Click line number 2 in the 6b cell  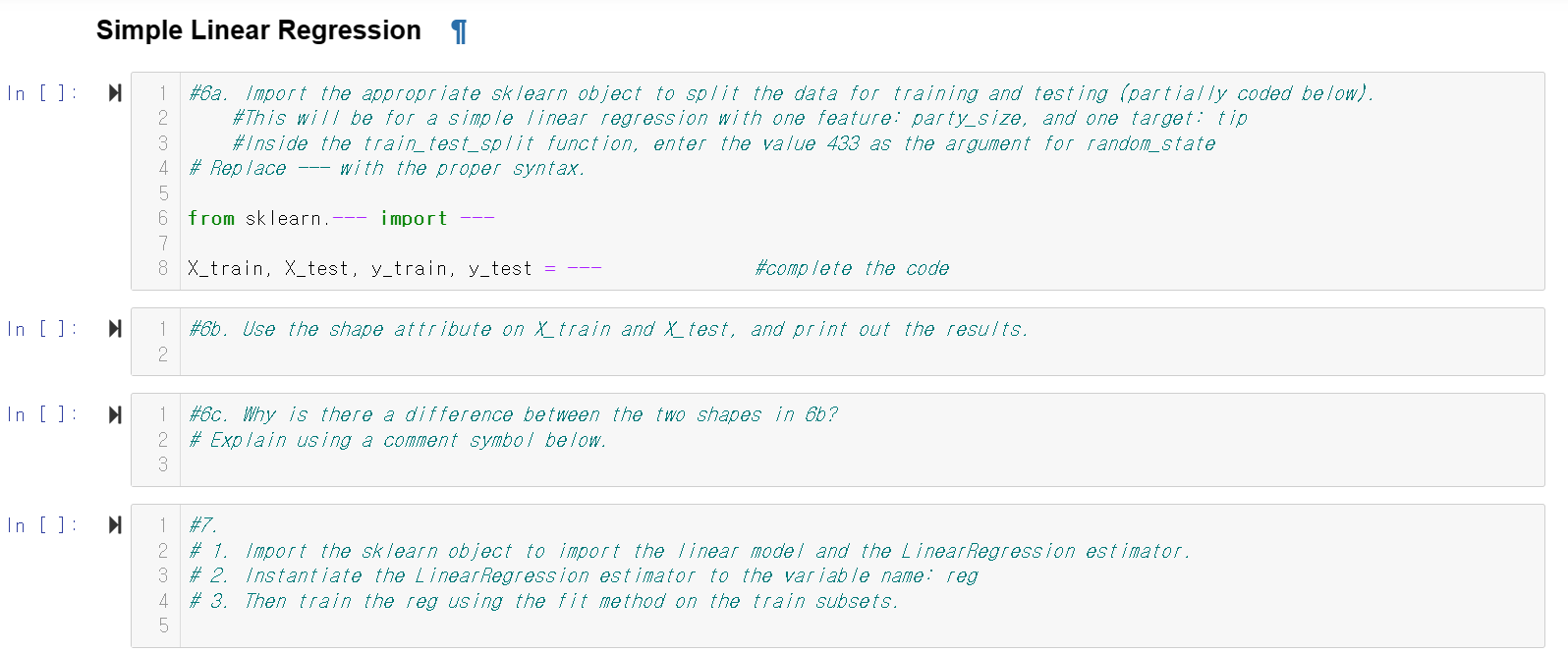click(x=163, y=355)
